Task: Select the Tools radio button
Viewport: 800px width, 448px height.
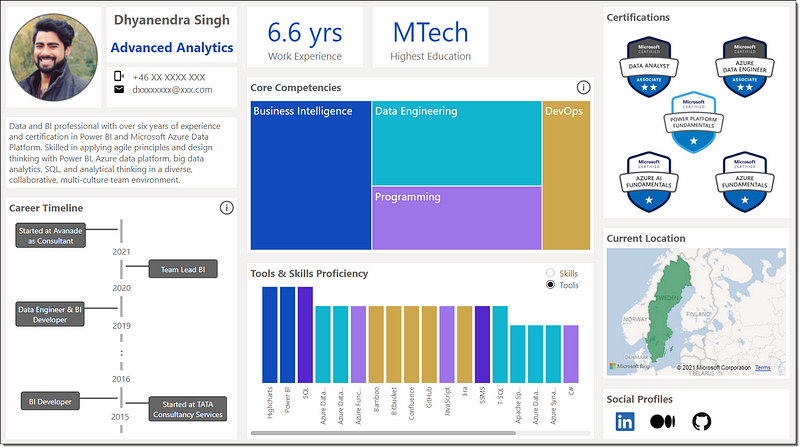Action: 550,286
